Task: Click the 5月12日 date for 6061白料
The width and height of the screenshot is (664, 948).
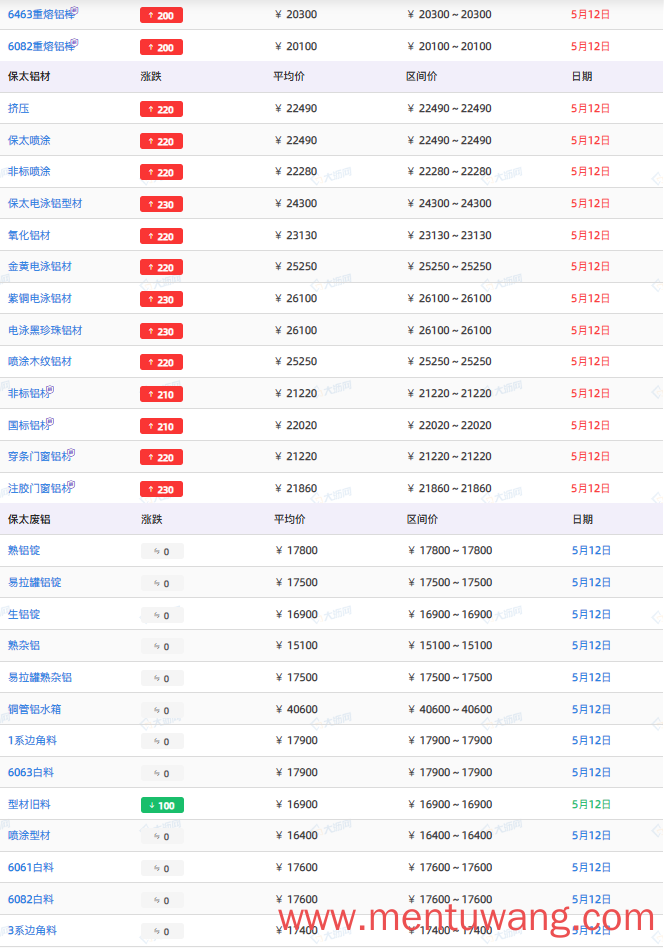Action: pyautogui.click(x=591, y=868)
